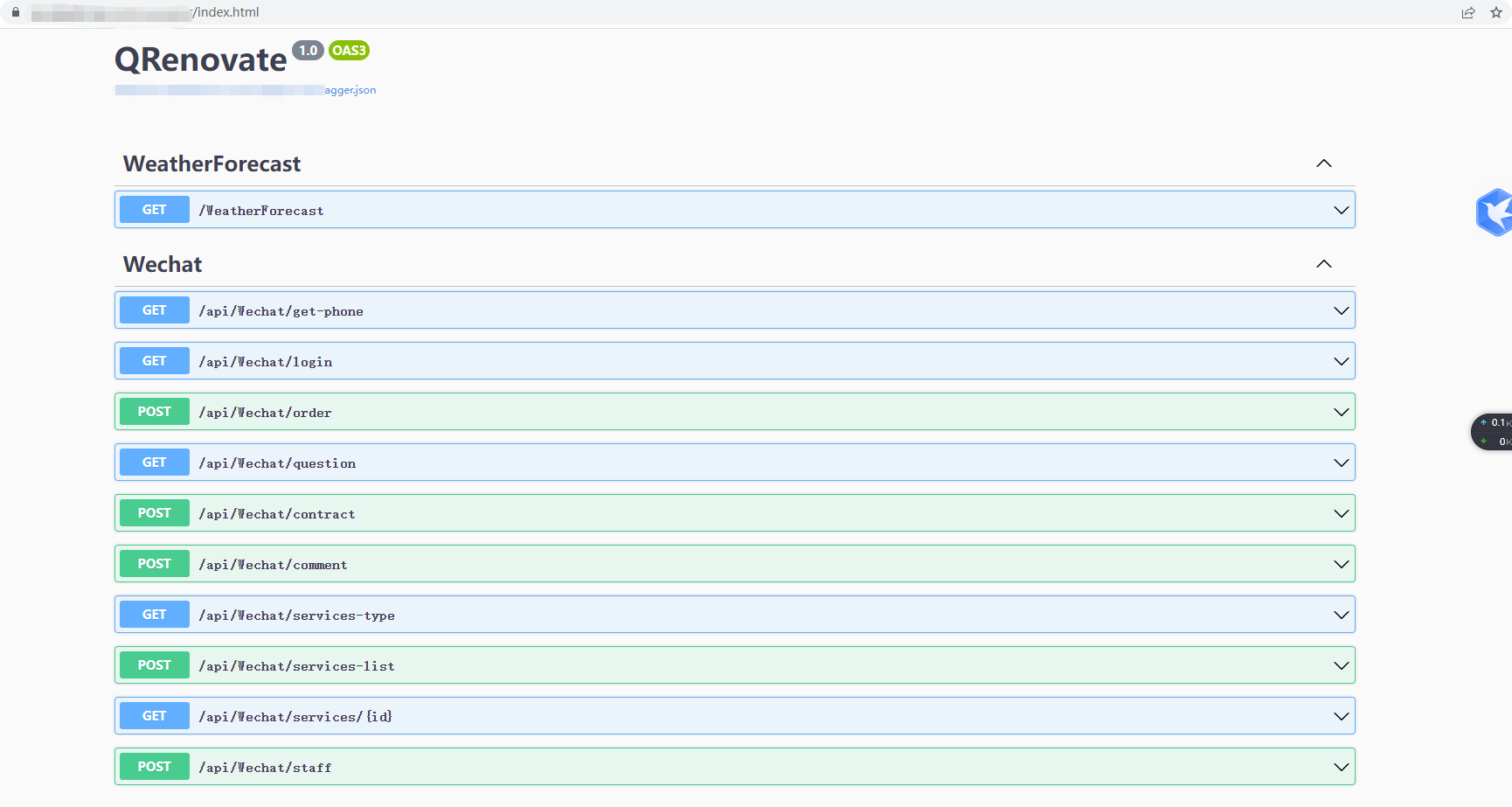Click GET button for services/{id} endpoint
Viewport: 1512px width, 807px height.
coord(155,716)
